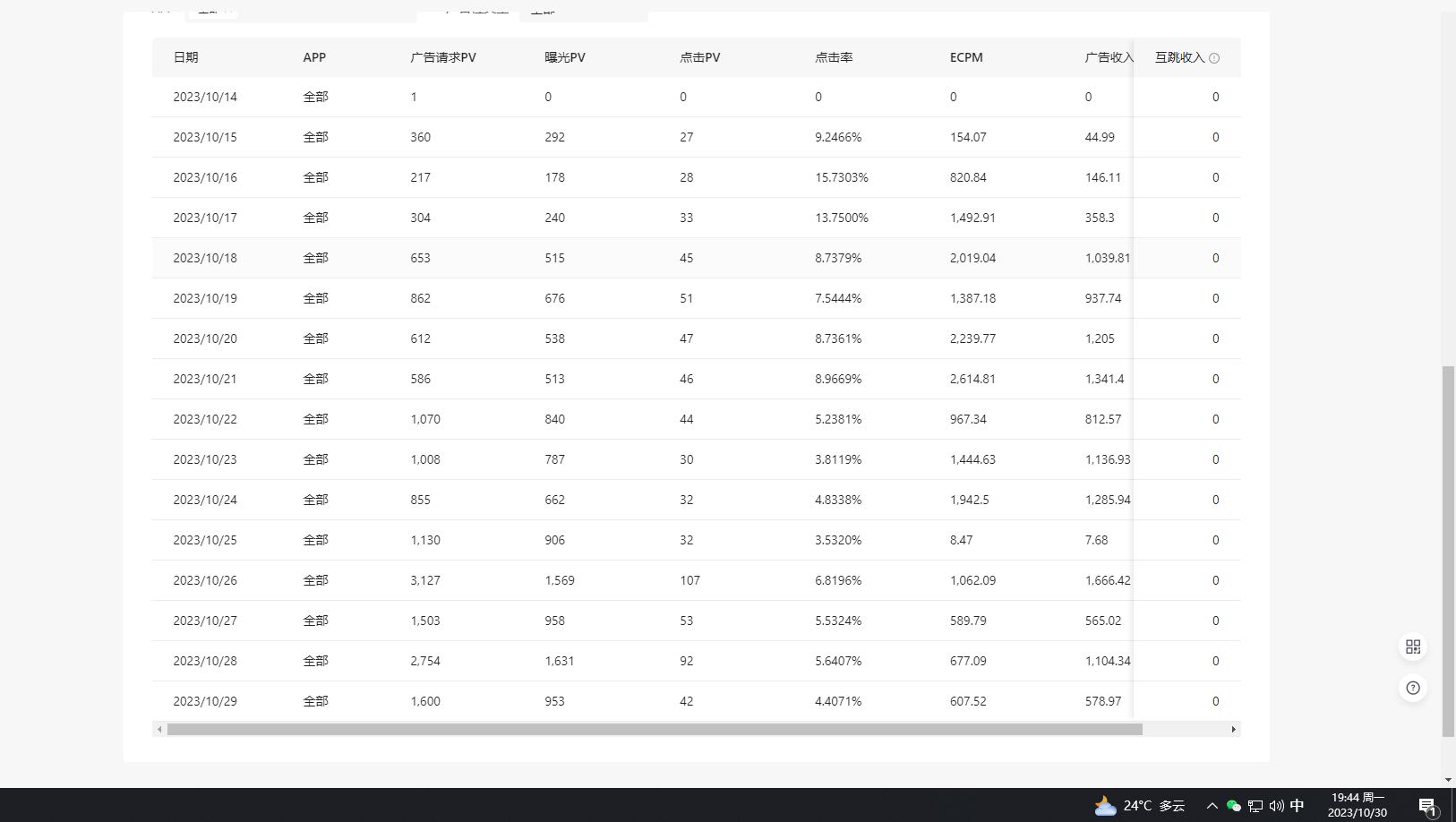The width and height of the screenshot is (1456, 822).
Task: Click the horizontal scrollbar left arrow
Action: click(x=159, y=729)
